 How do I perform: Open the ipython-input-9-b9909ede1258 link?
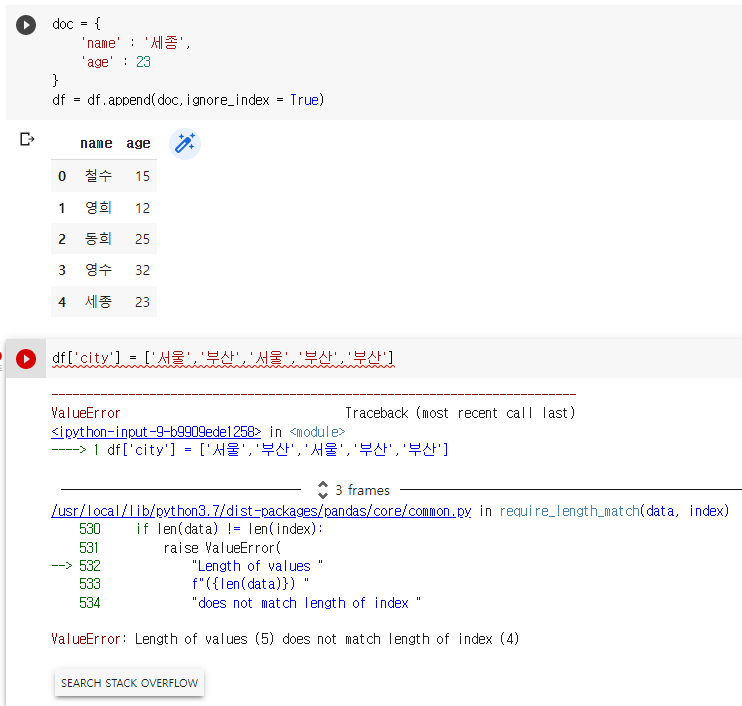(156, 432)
